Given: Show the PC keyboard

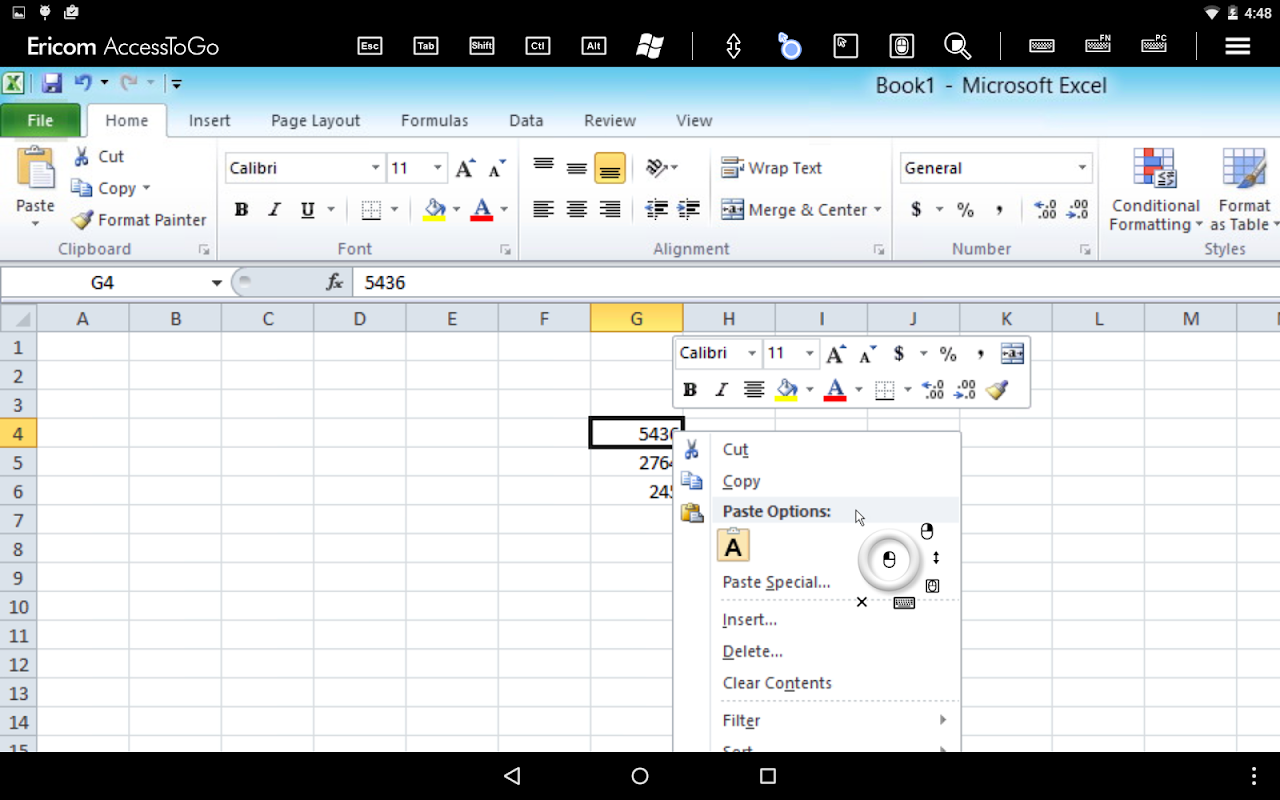Looking at the screenshot, I should pyautogui.click(x=1154, y=46).
